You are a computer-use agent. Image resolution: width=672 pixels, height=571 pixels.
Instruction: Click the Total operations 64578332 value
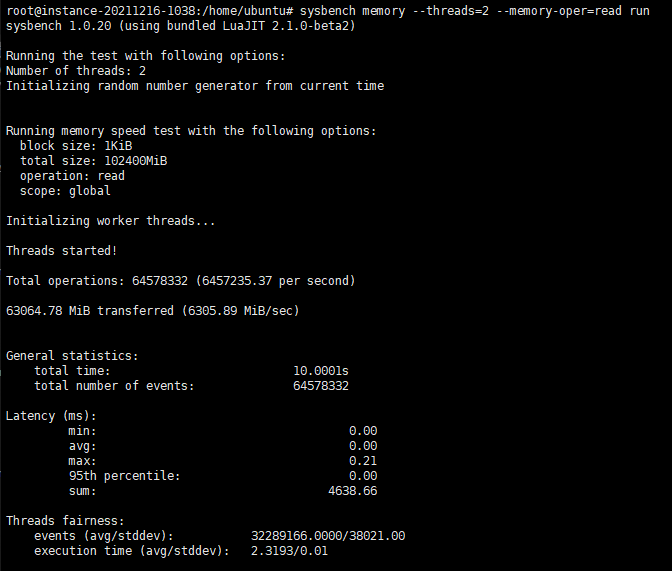click(x=160, y=281)
